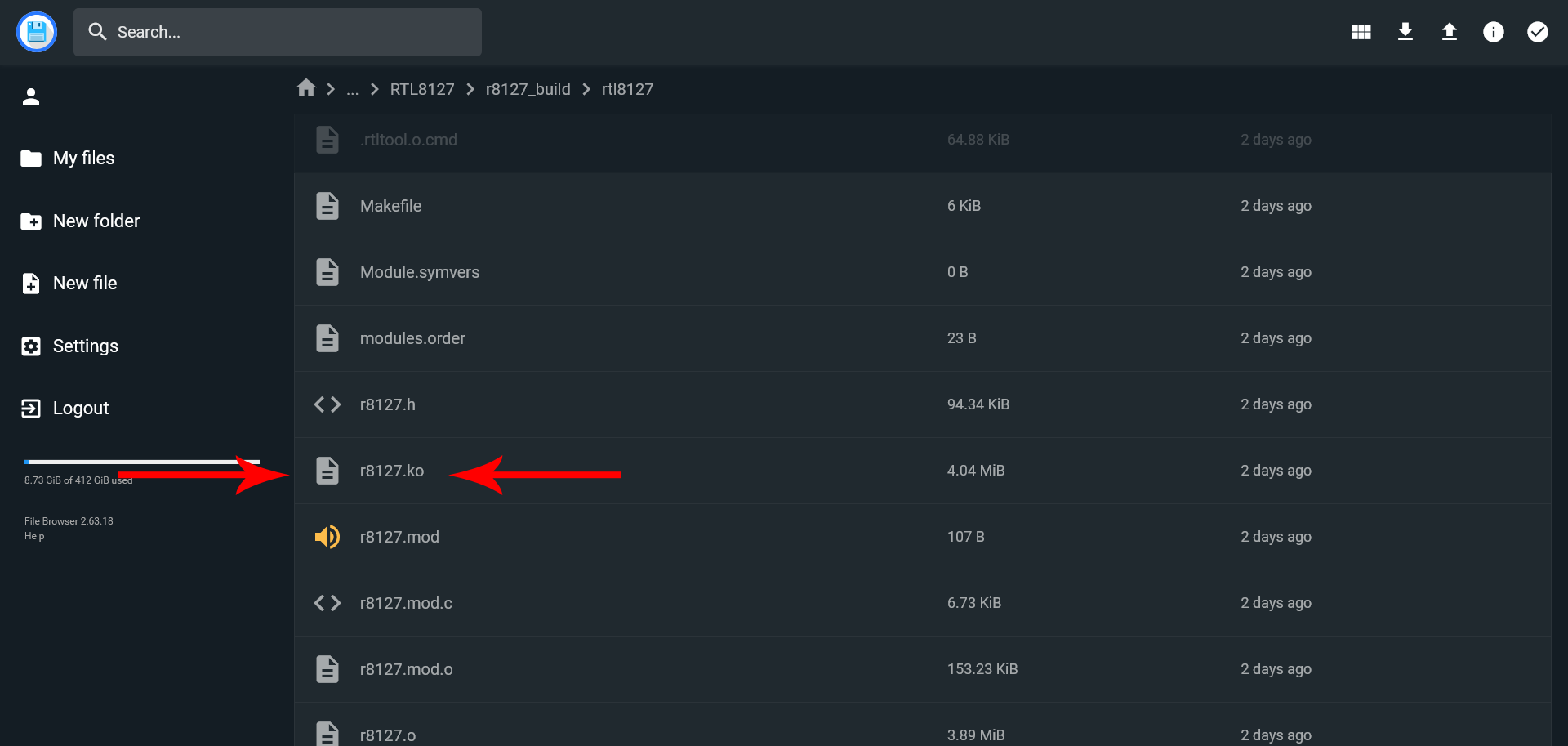Focus the Search input field
1568x746 pixels.
(x=278, y=32)
